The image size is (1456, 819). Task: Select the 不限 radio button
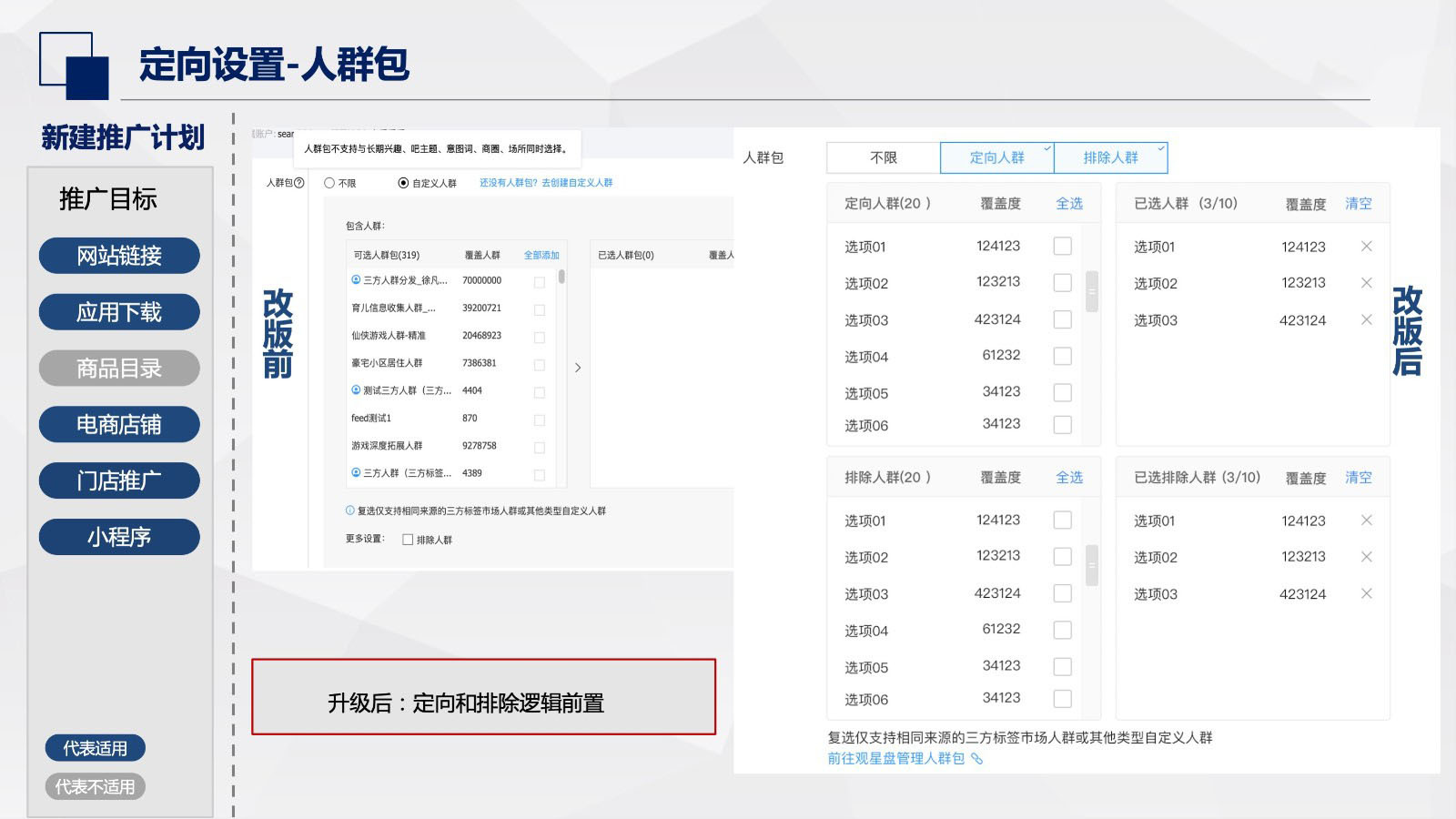tap(329, 183)
